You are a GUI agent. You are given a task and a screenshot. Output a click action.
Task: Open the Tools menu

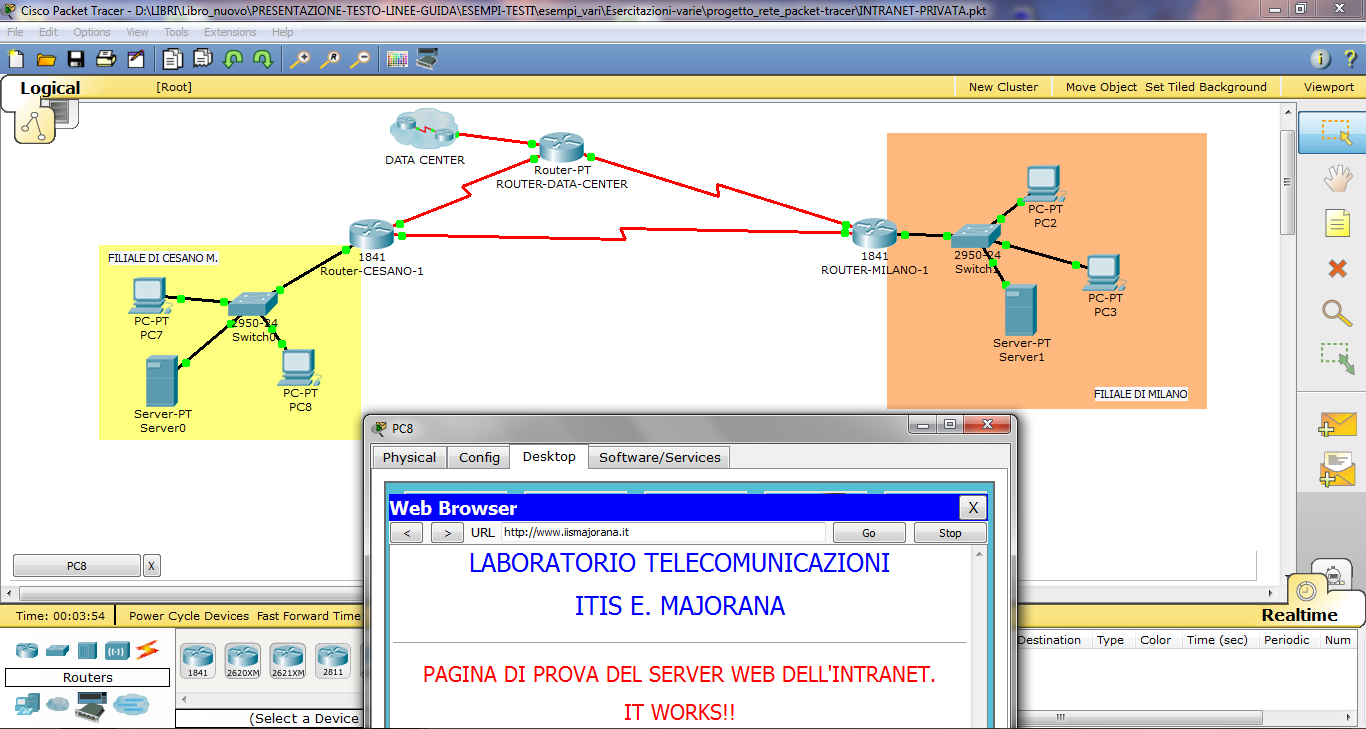point(176,32)
